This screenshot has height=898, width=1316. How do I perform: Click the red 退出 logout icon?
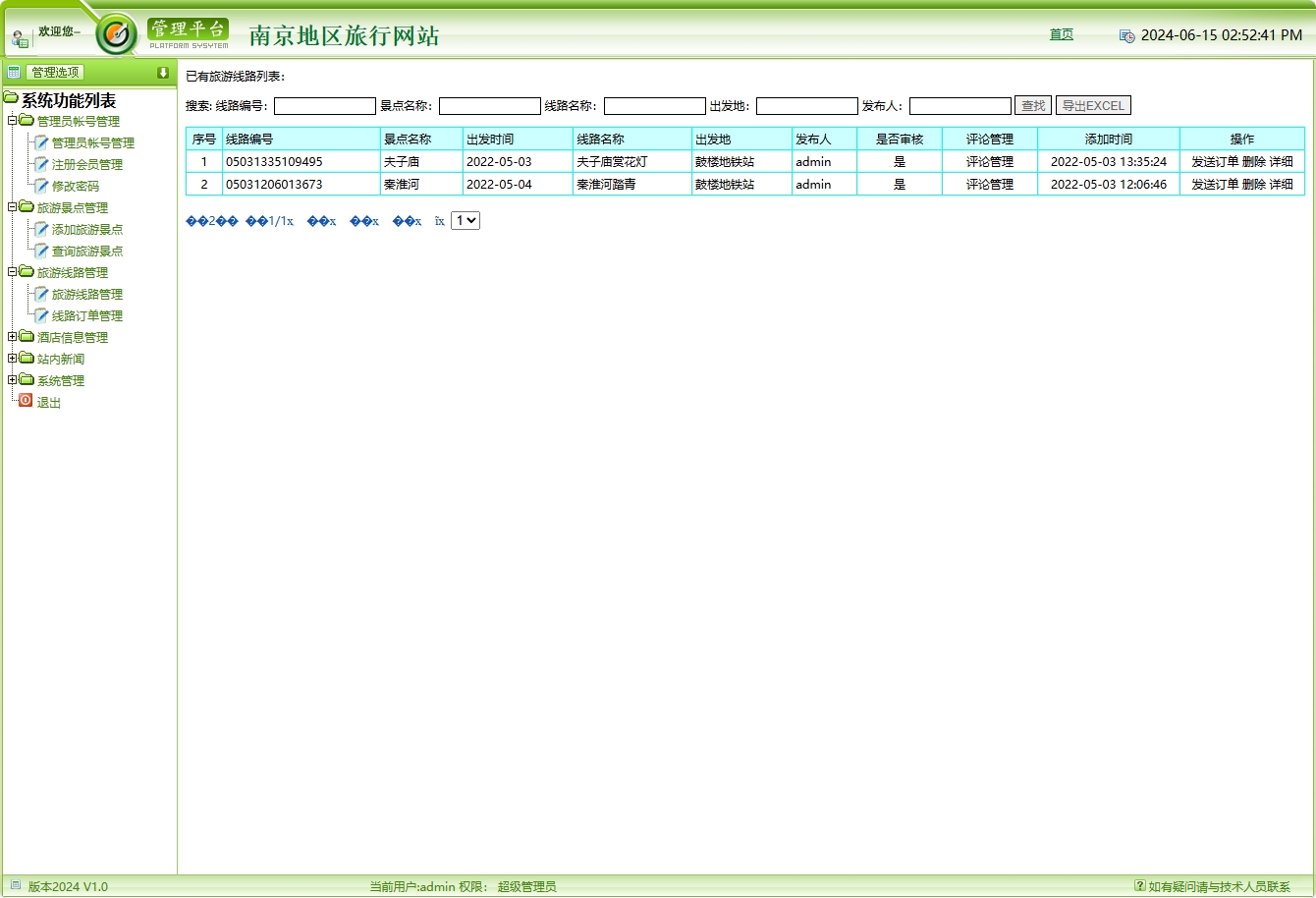point(26,401)
